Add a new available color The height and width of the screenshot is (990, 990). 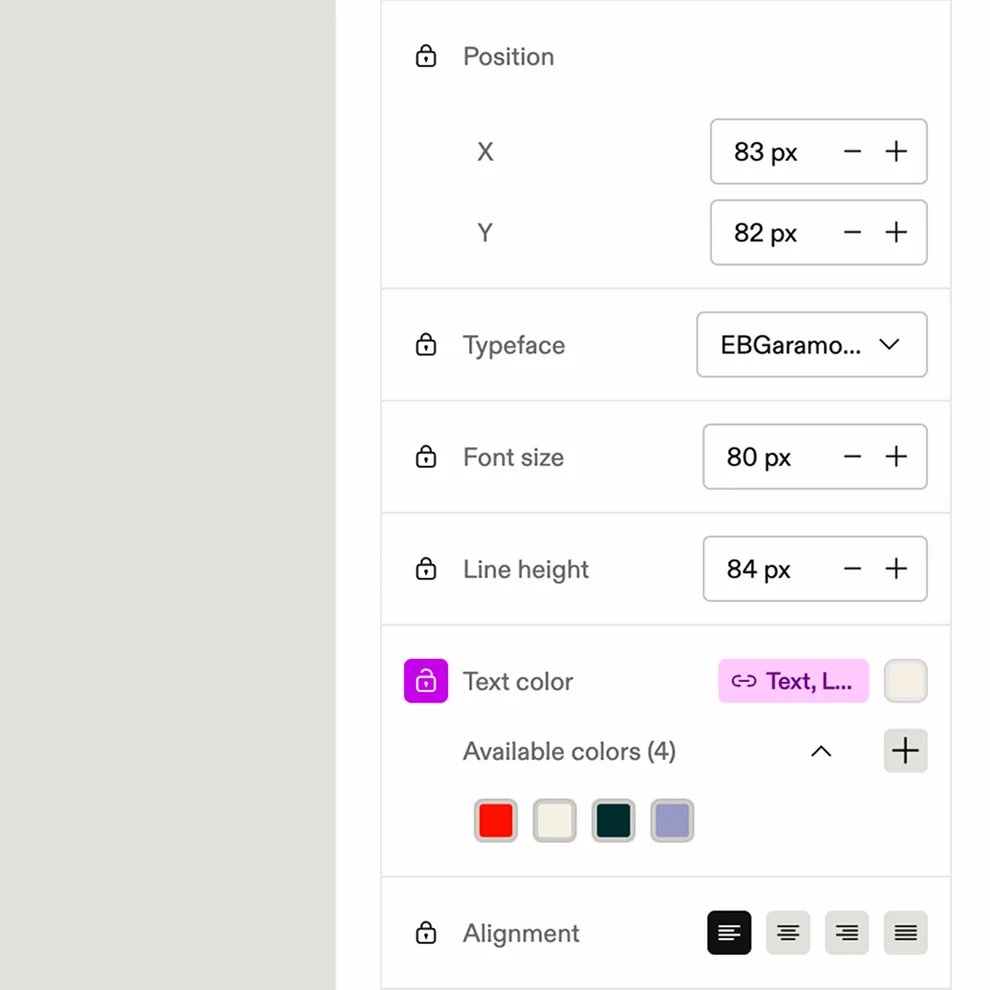905,751
